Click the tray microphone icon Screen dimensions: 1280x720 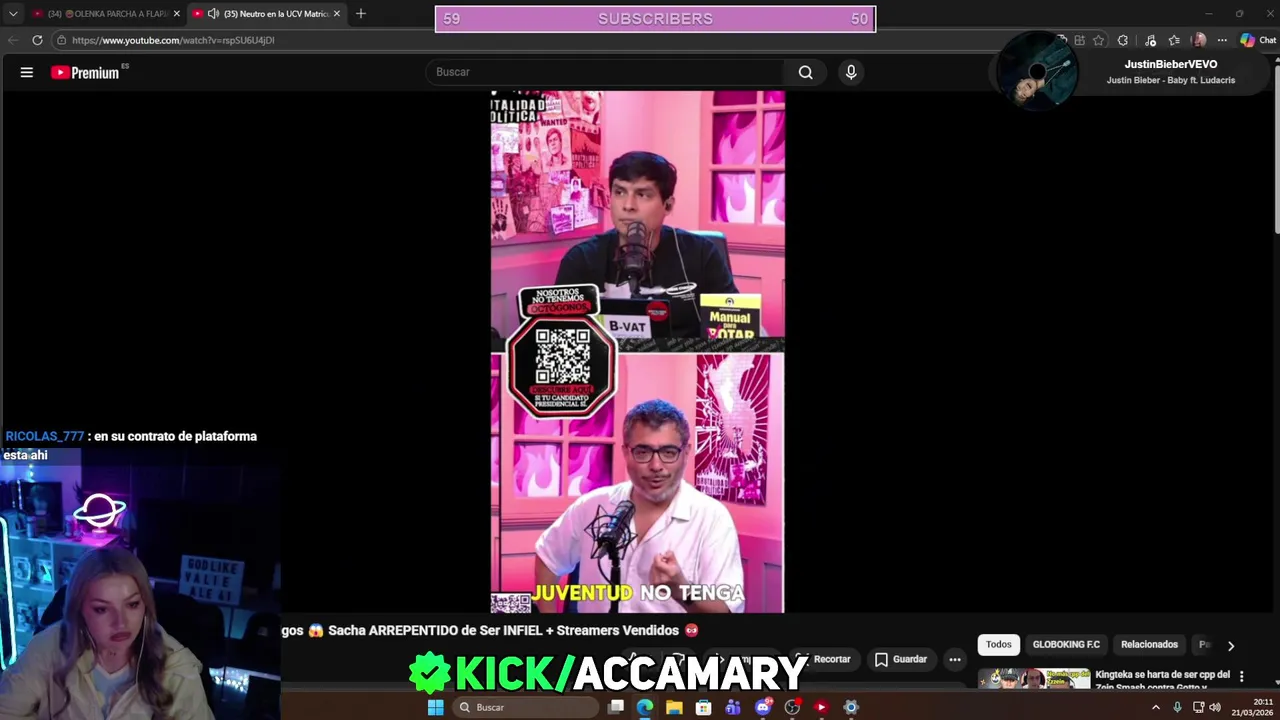coord(1177,707)
